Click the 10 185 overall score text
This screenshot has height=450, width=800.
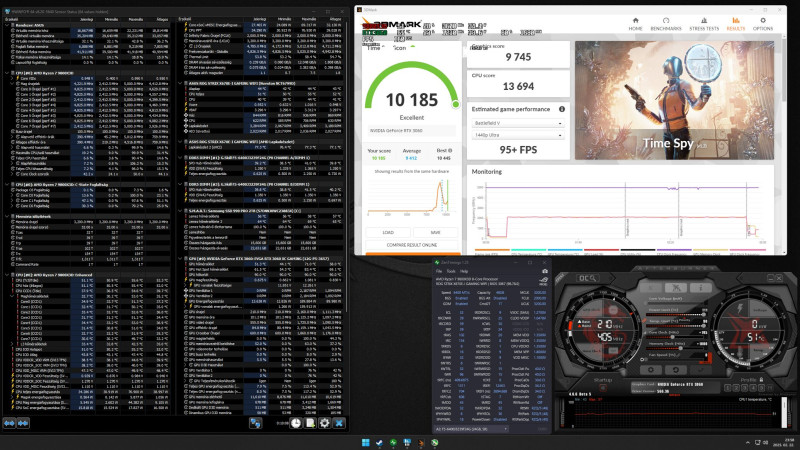pos(412,100)
